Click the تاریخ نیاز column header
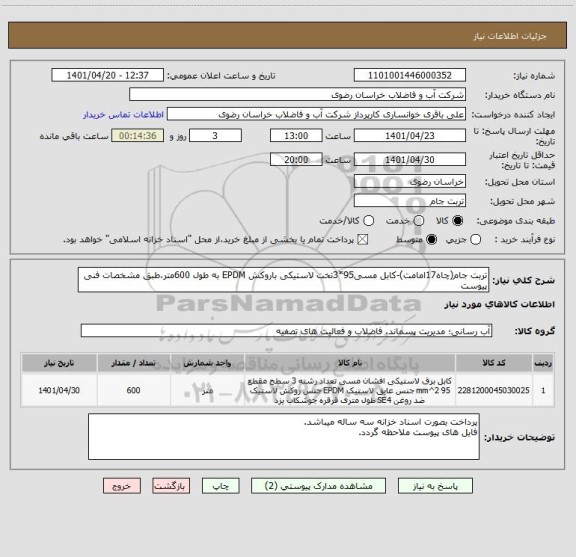 [59, 363]
